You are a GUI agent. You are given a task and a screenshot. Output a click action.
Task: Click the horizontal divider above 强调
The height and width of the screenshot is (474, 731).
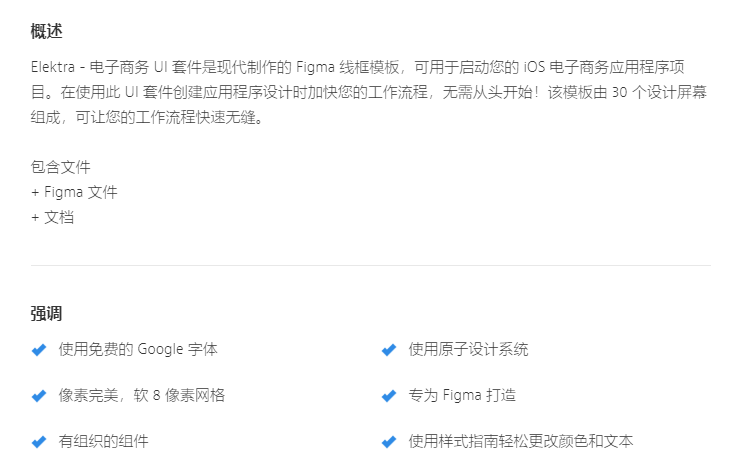tap(370, 266)
